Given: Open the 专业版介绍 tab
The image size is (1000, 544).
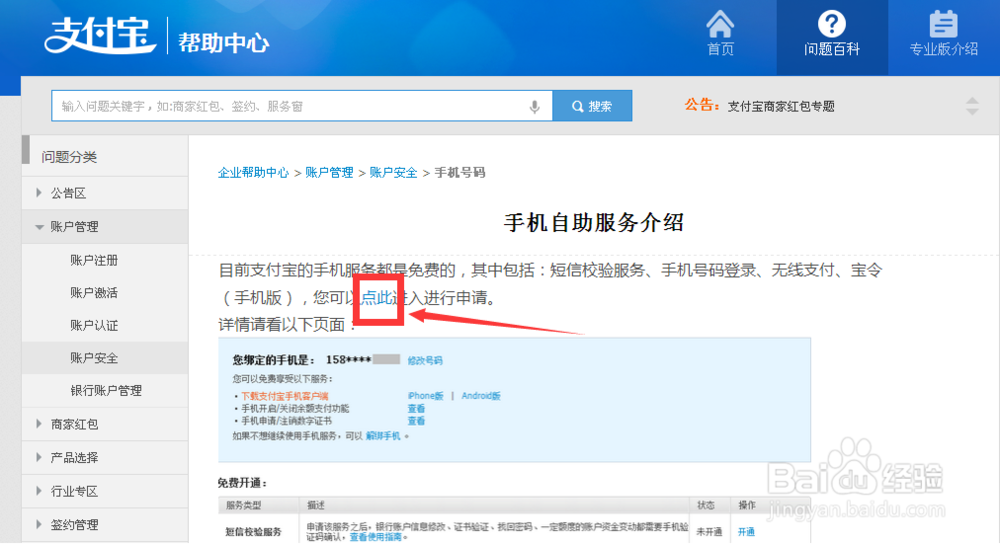Looking at the screenshot, I should coord(943,34).
